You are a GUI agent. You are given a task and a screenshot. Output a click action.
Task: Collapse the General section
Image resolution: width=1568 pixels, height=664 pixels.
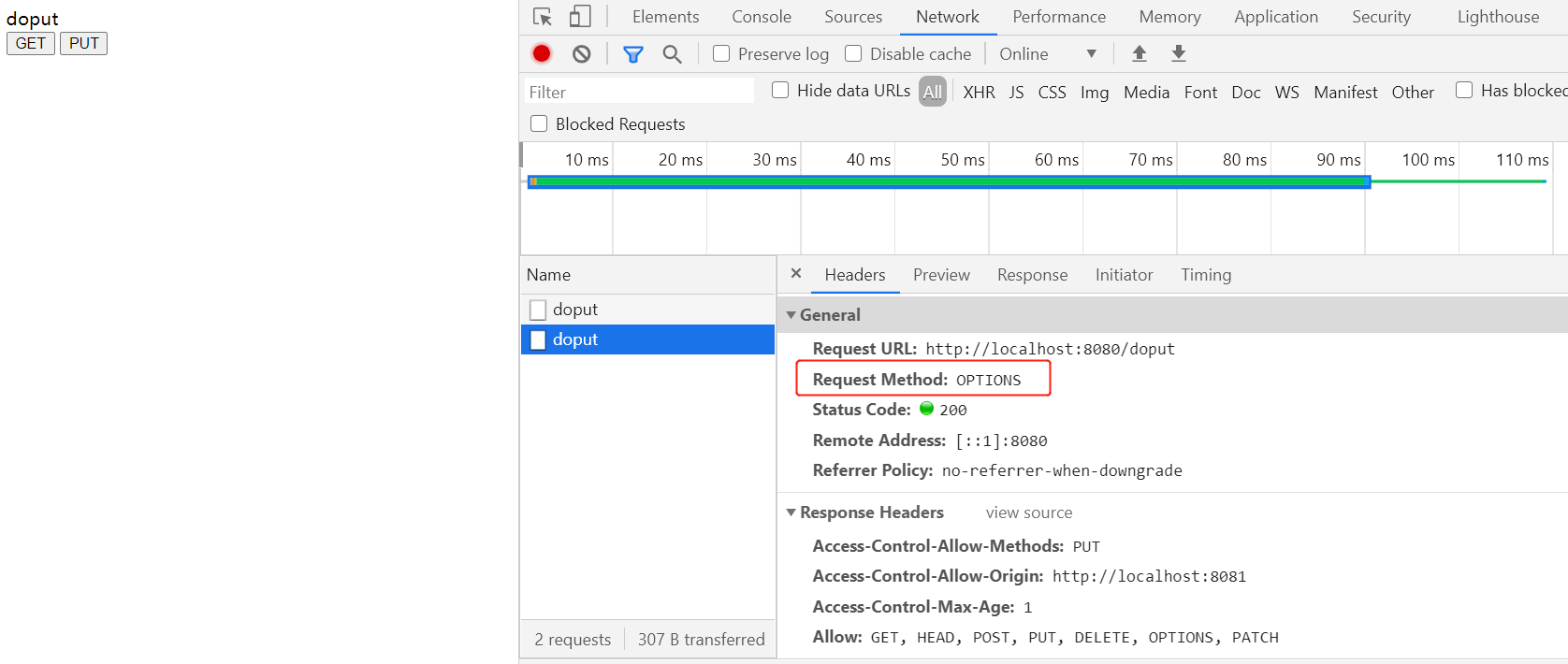click(791, 315)
